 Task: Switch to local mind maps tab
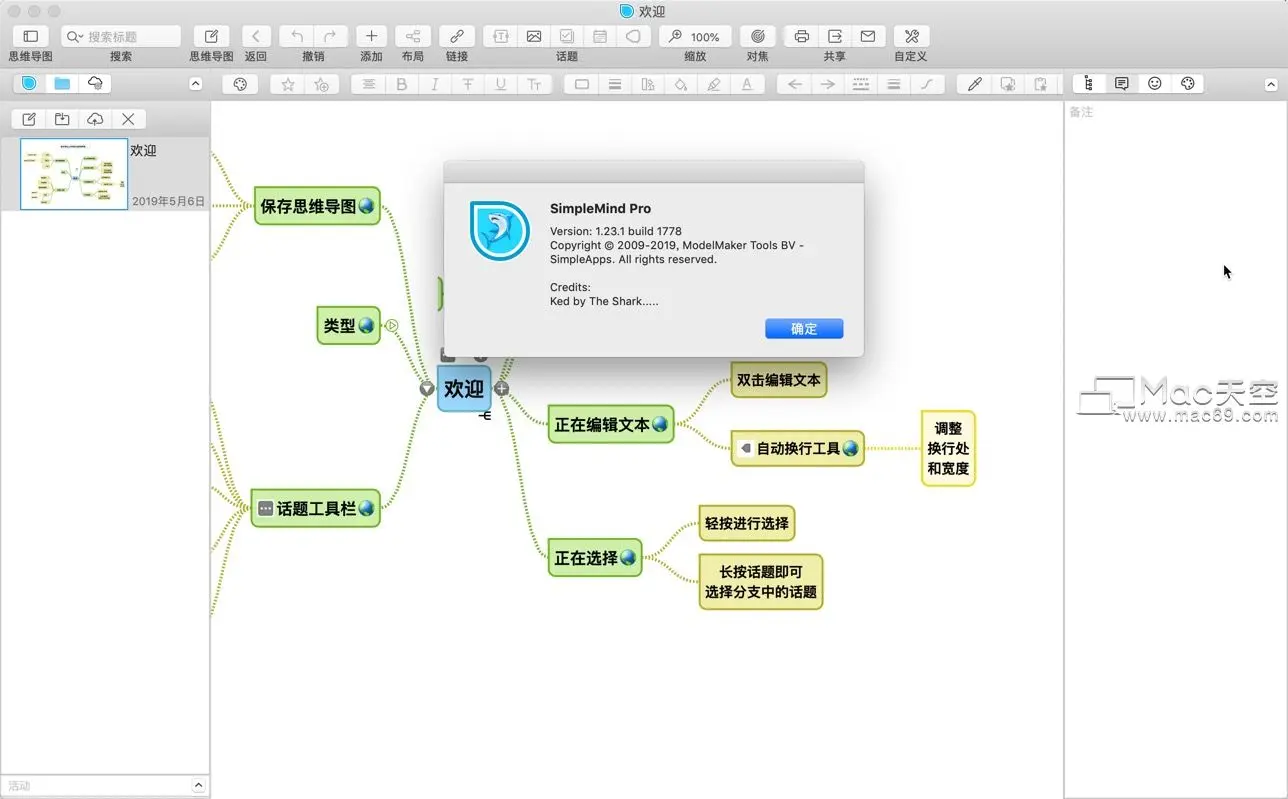click(x=29, y=84)
